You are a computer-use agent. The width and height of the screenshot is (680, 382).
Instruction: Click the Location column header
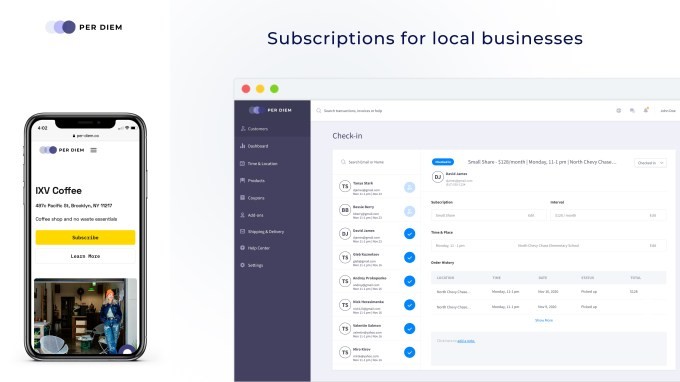[445, 278]
